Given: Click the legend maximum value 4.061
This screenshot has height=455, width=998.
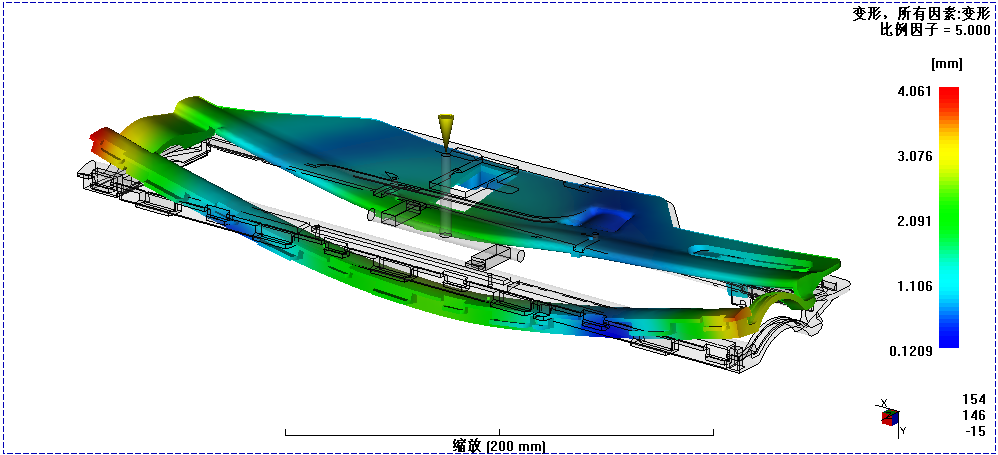Looking at the screenshot, I should 915,92.
